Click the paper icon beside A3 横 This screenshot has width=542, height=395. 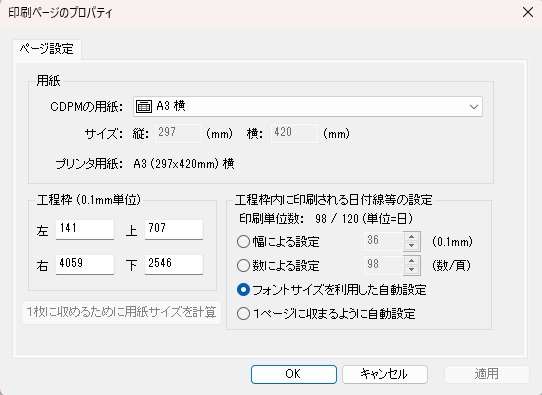(143, 106)
